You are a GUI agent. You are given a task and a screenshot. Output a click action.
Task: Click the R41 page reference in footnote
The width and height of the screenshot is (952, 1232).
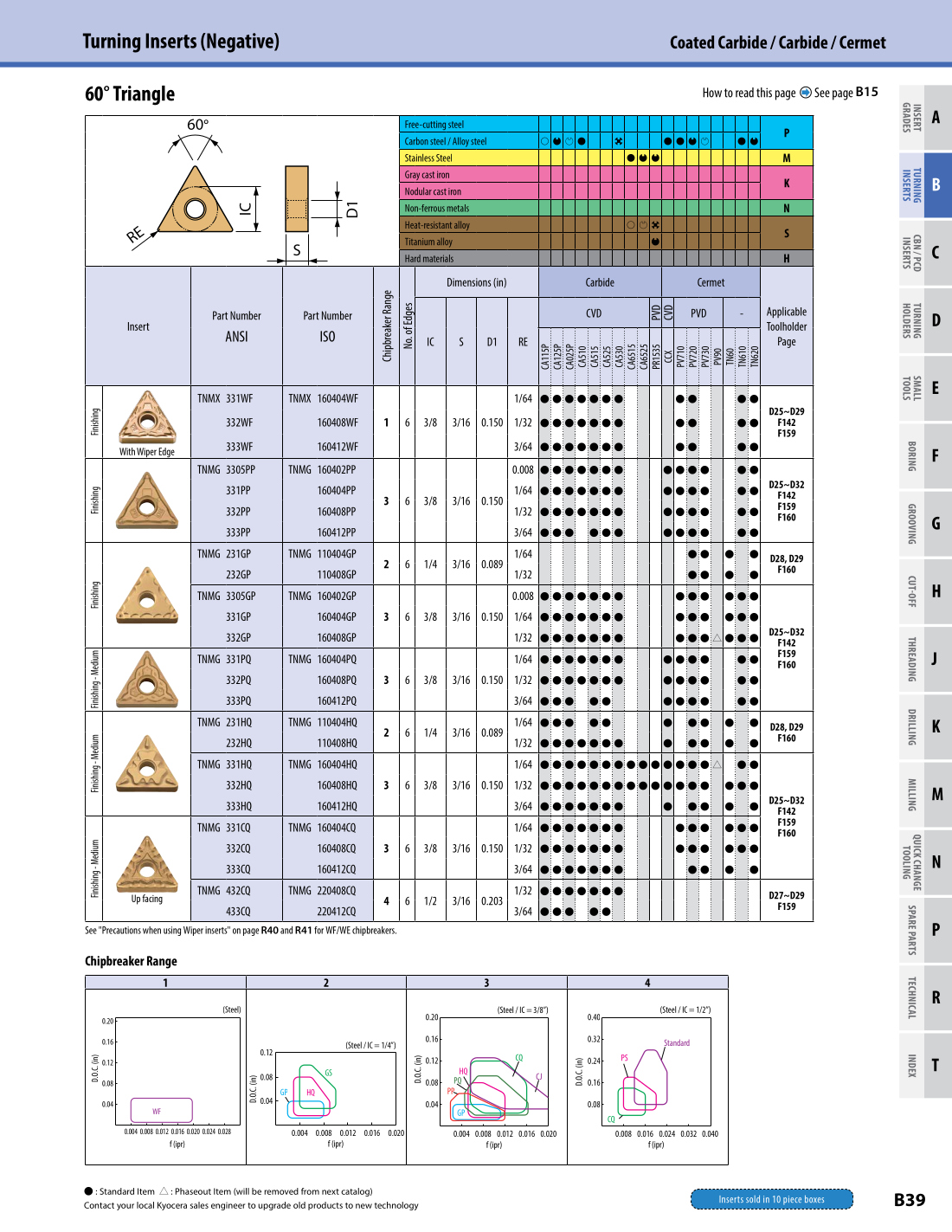coord(303,931)
